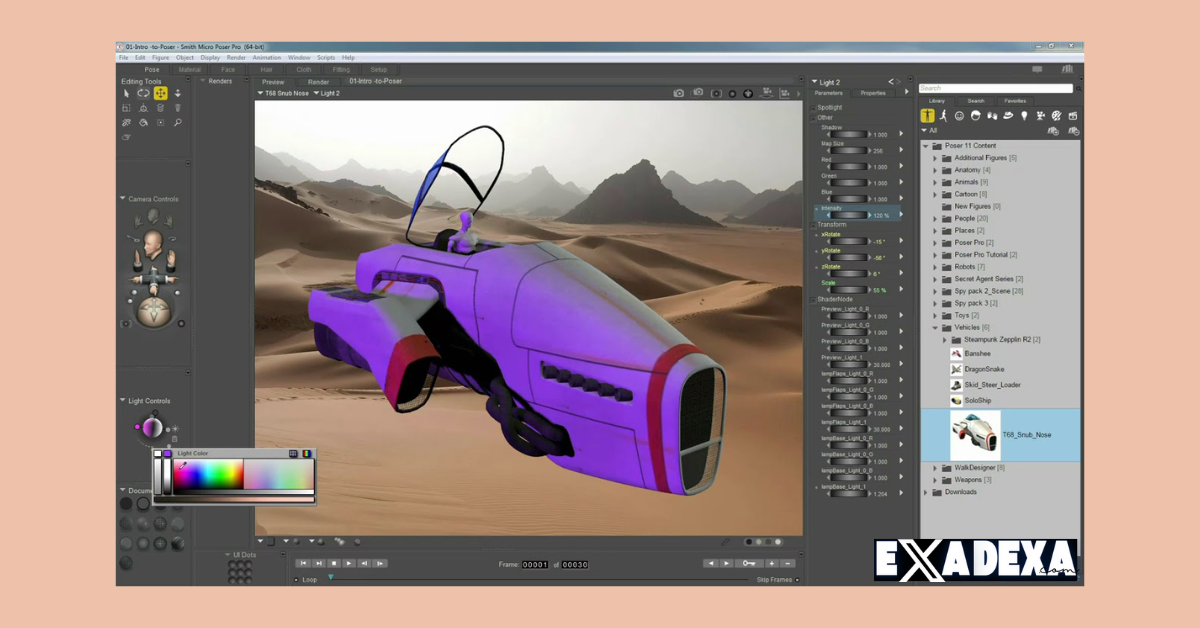1200x628 pixels.
Task: Select the Lights bulb icon in Library
Action: click(x=1025, y=115)
